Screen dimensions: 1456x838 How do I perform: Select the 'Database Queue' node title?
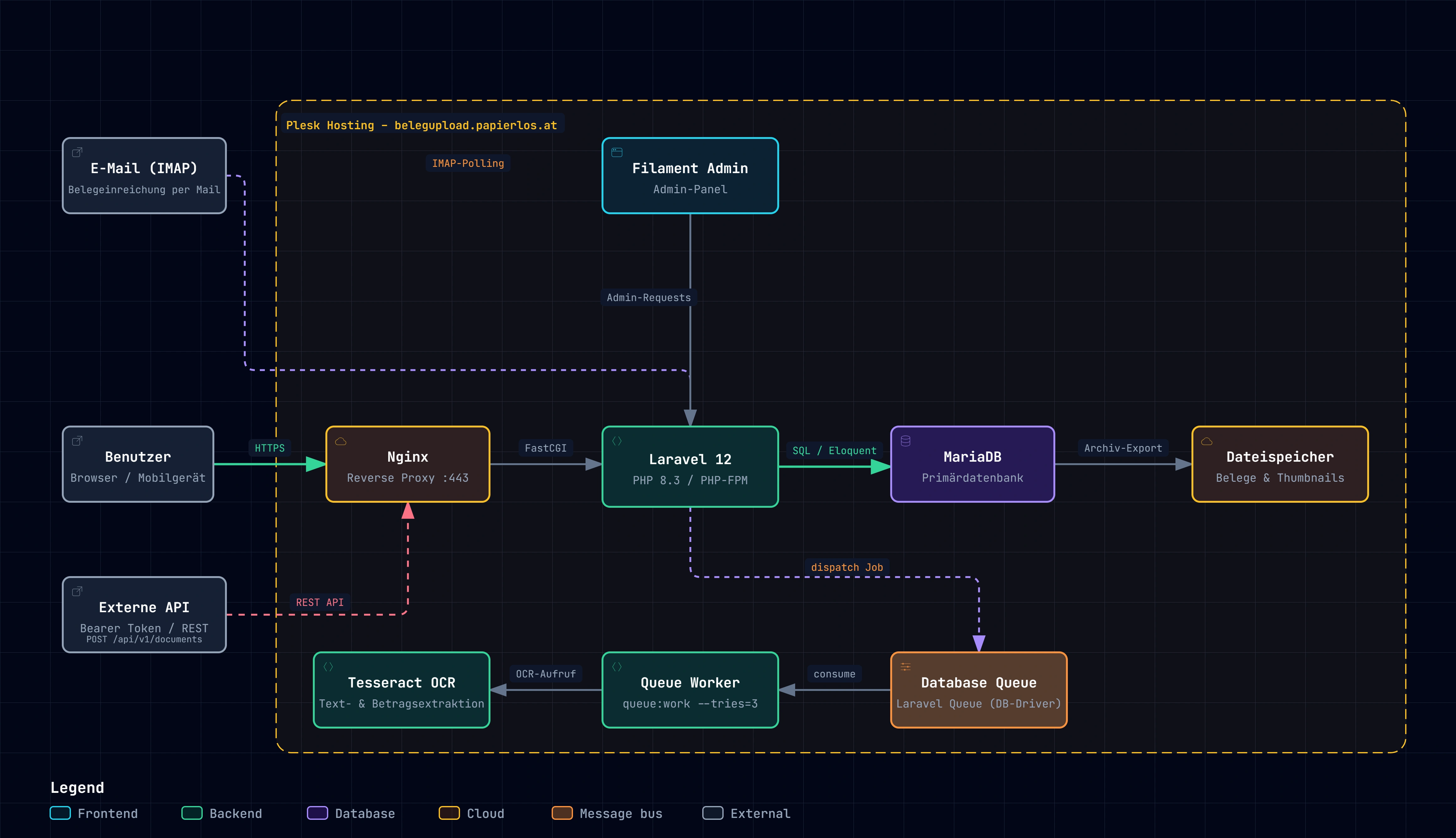coord(979,683)
